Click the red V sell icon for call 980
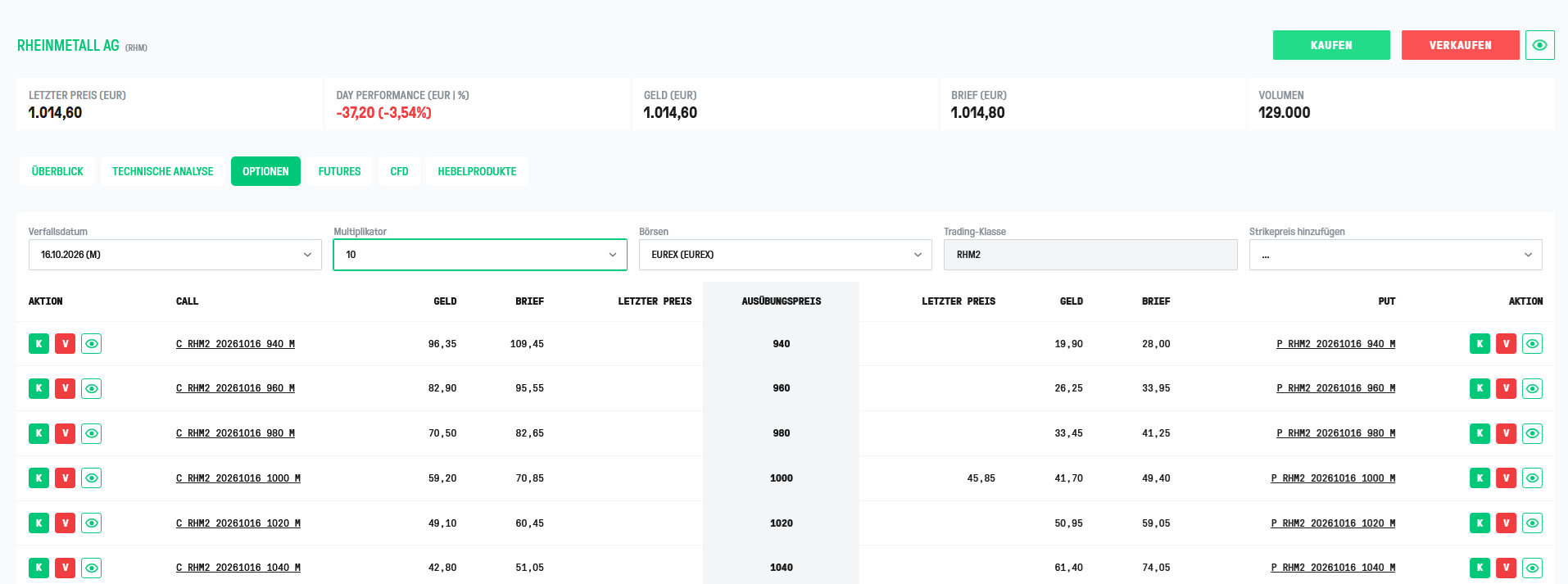 [x=65, y=433]
